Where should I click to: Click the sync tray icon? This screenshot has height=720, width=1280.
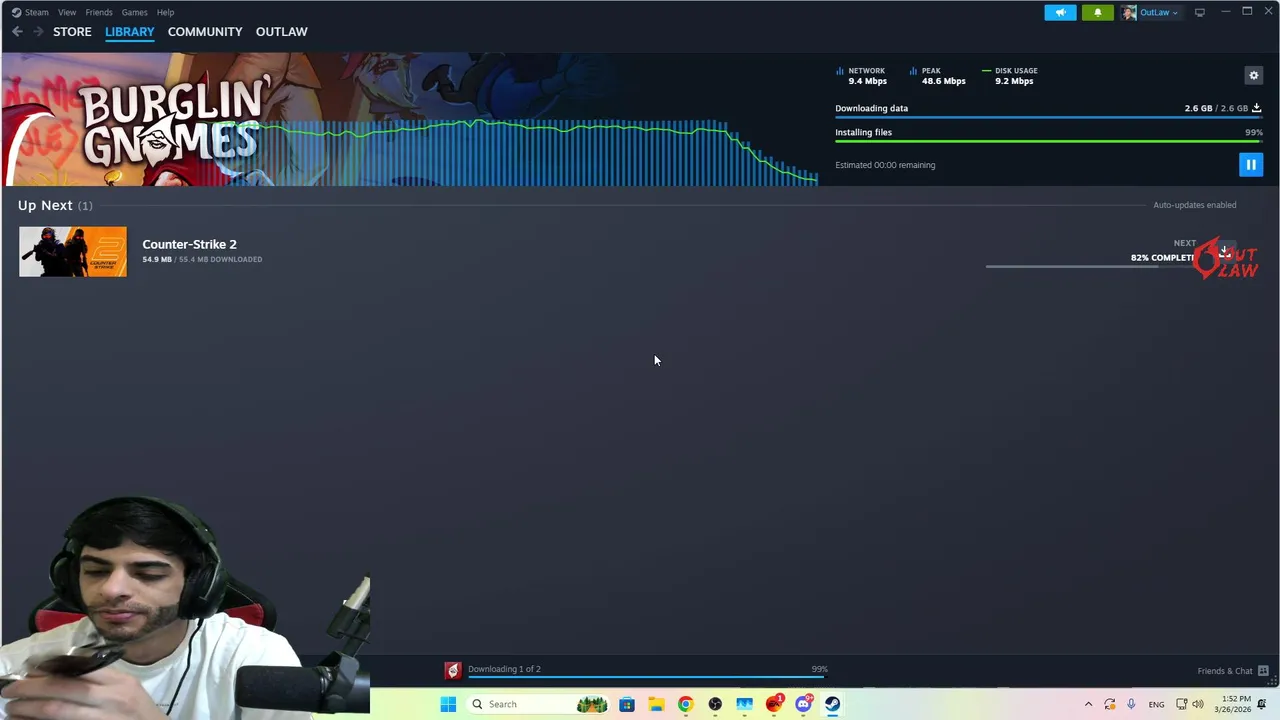[1109, 704]
